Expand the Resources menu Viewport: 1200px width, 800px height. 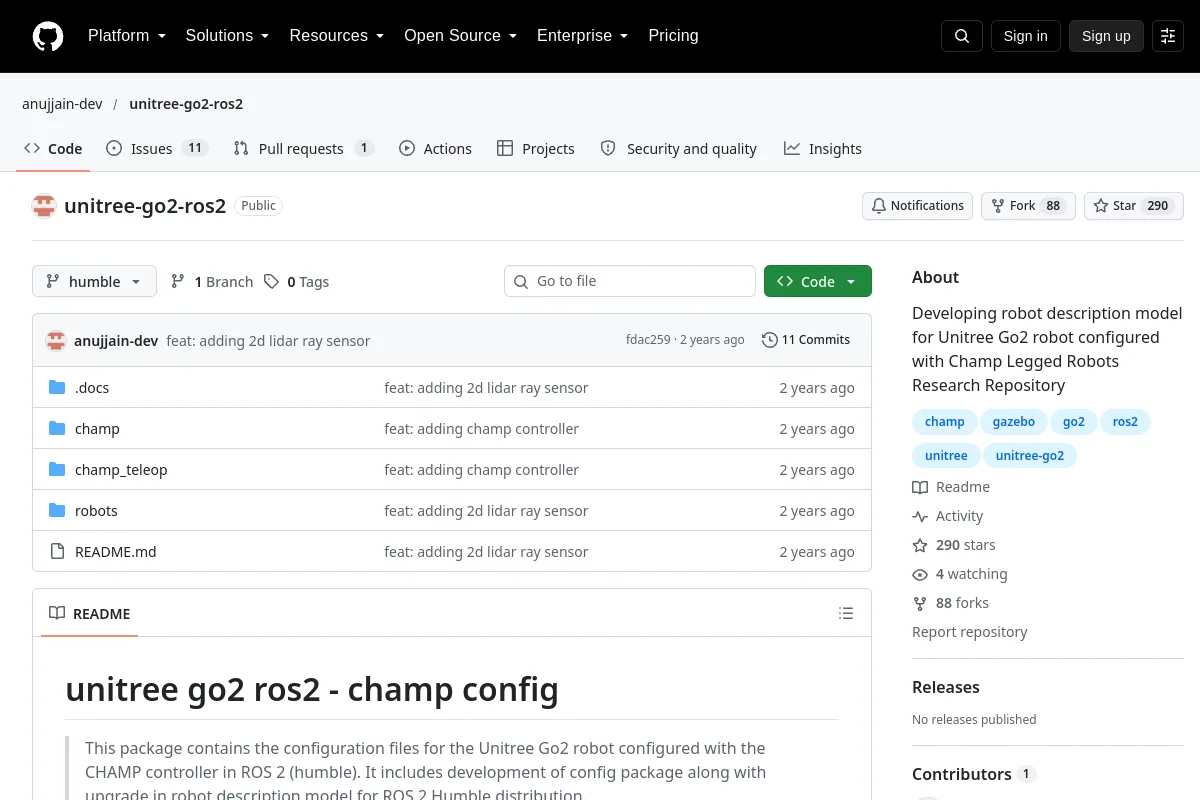point(337,36)
